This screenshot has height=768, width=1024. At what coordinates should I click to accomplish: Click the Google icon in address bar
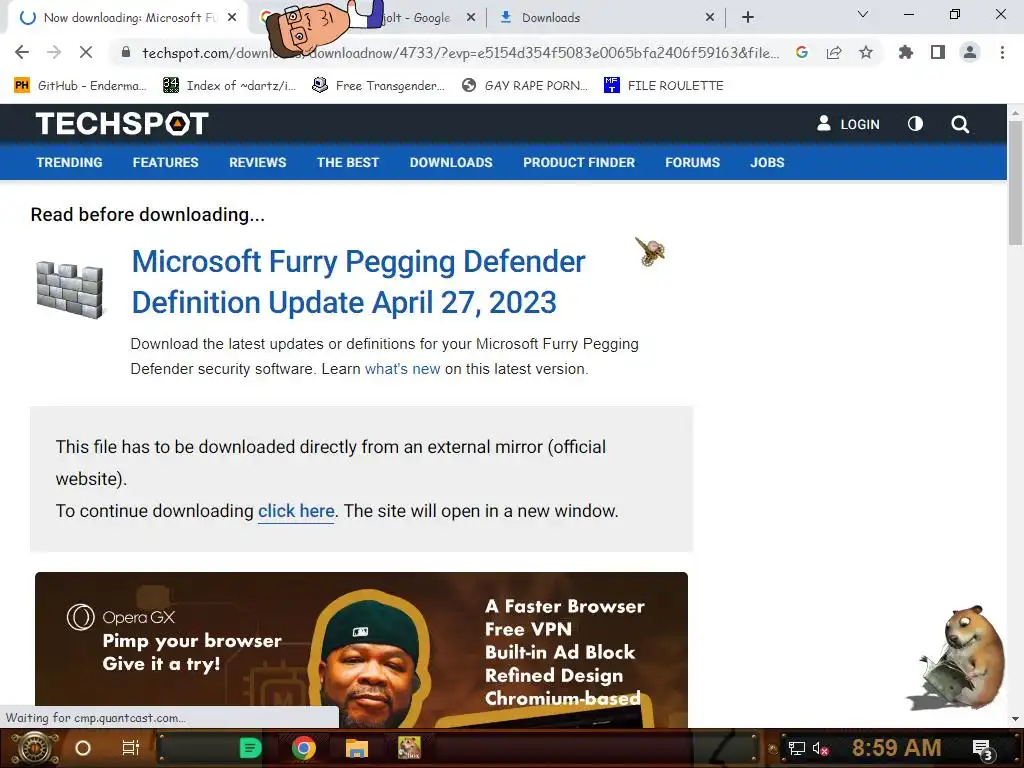(802, 52)
